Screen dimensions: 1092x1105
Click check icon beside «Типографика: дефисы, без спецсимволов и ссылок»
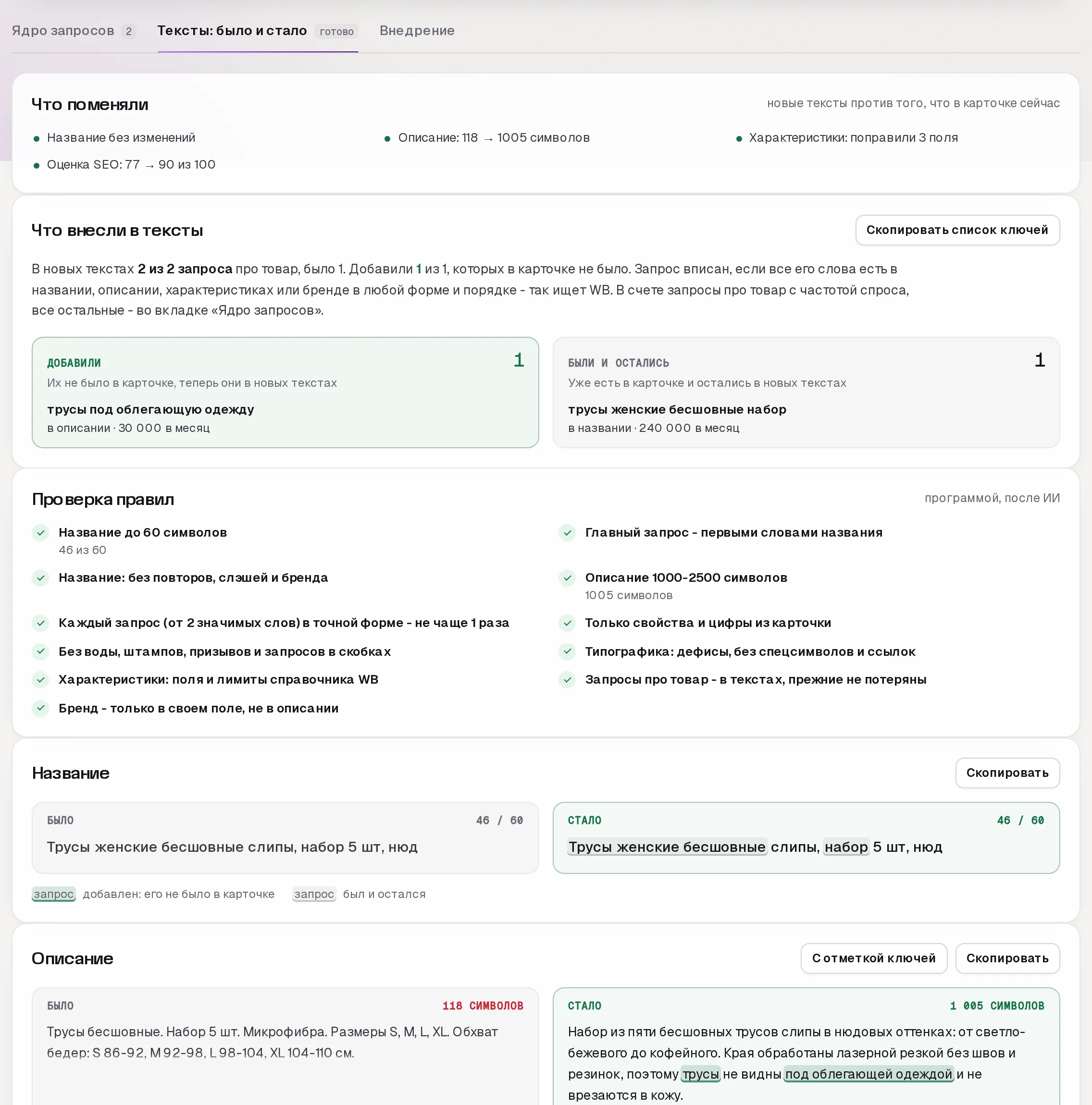coord(567,651)
